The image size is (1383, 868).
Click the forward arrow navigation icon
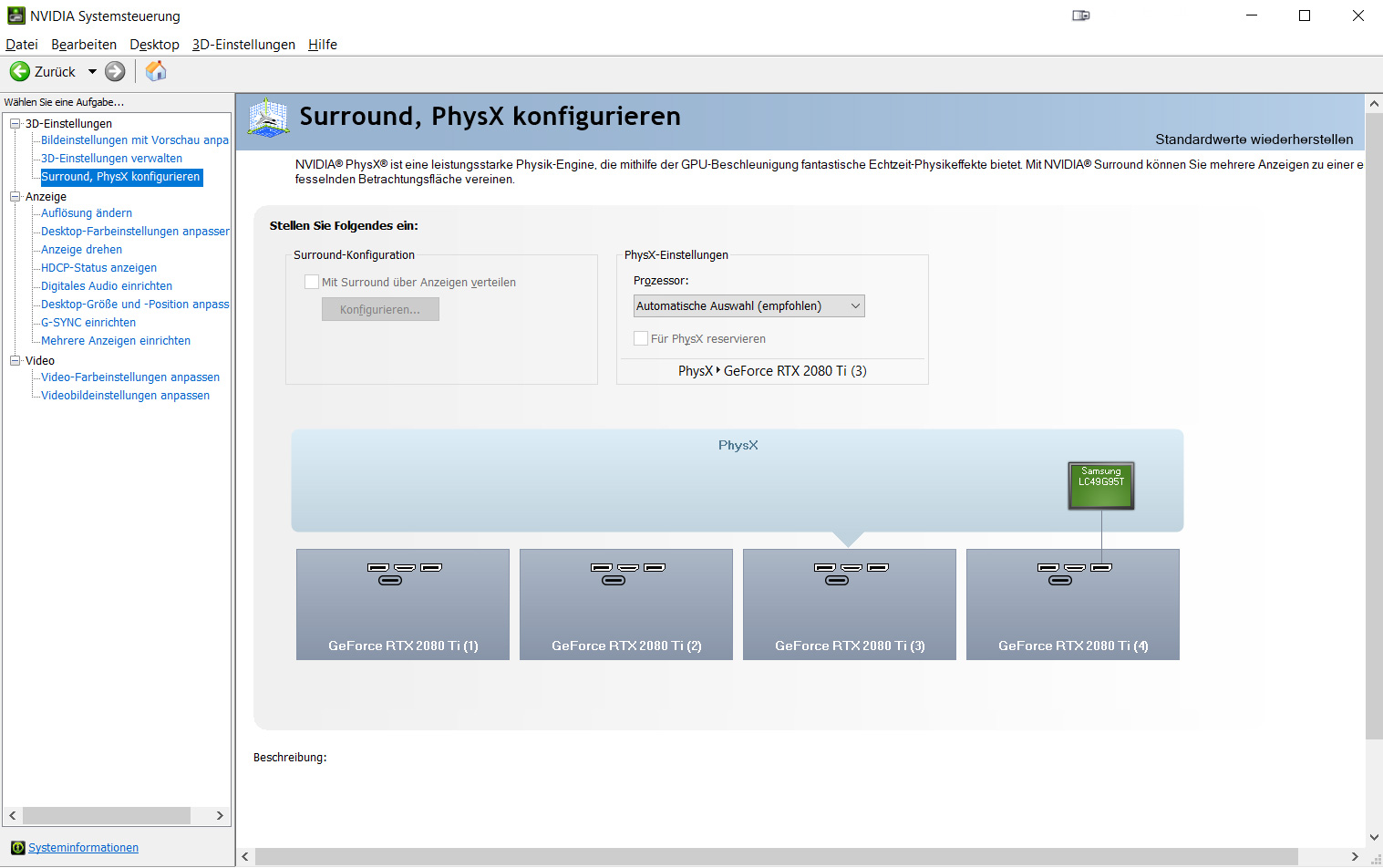115,71
